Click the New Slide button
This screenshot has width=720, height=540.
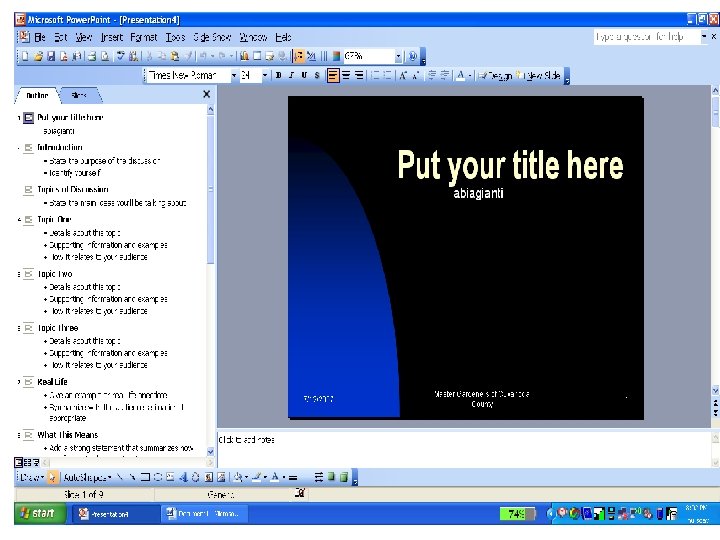tap(538, 75)
